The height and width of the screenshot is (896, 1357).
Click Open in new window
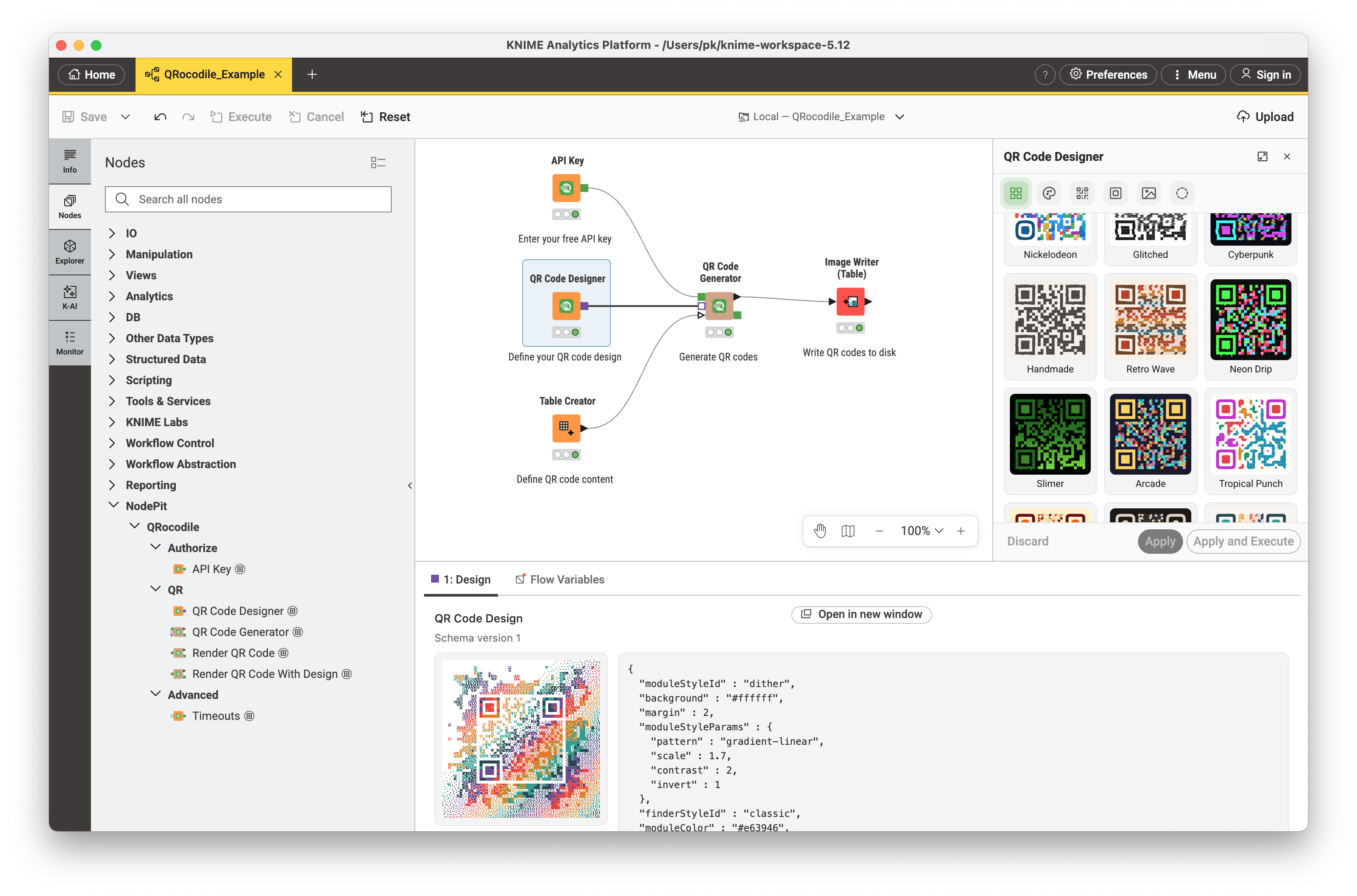click(861, 614)
